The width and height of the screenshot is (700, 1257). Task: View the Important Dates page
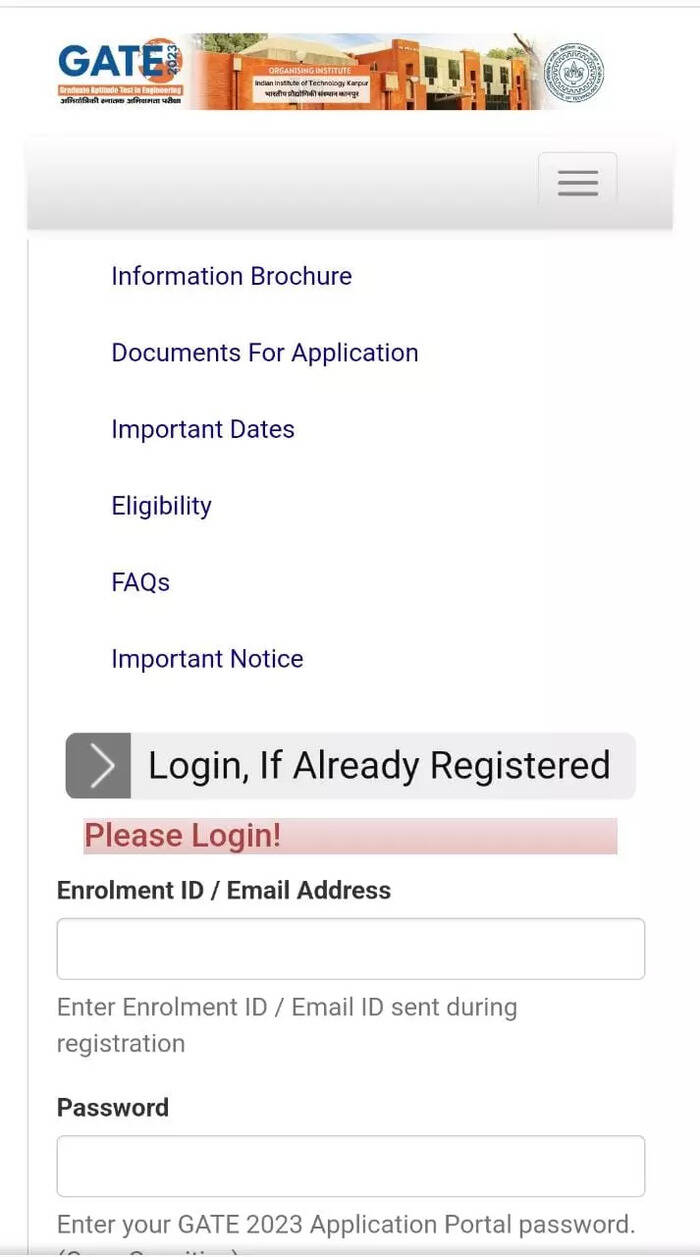(202, 429)
